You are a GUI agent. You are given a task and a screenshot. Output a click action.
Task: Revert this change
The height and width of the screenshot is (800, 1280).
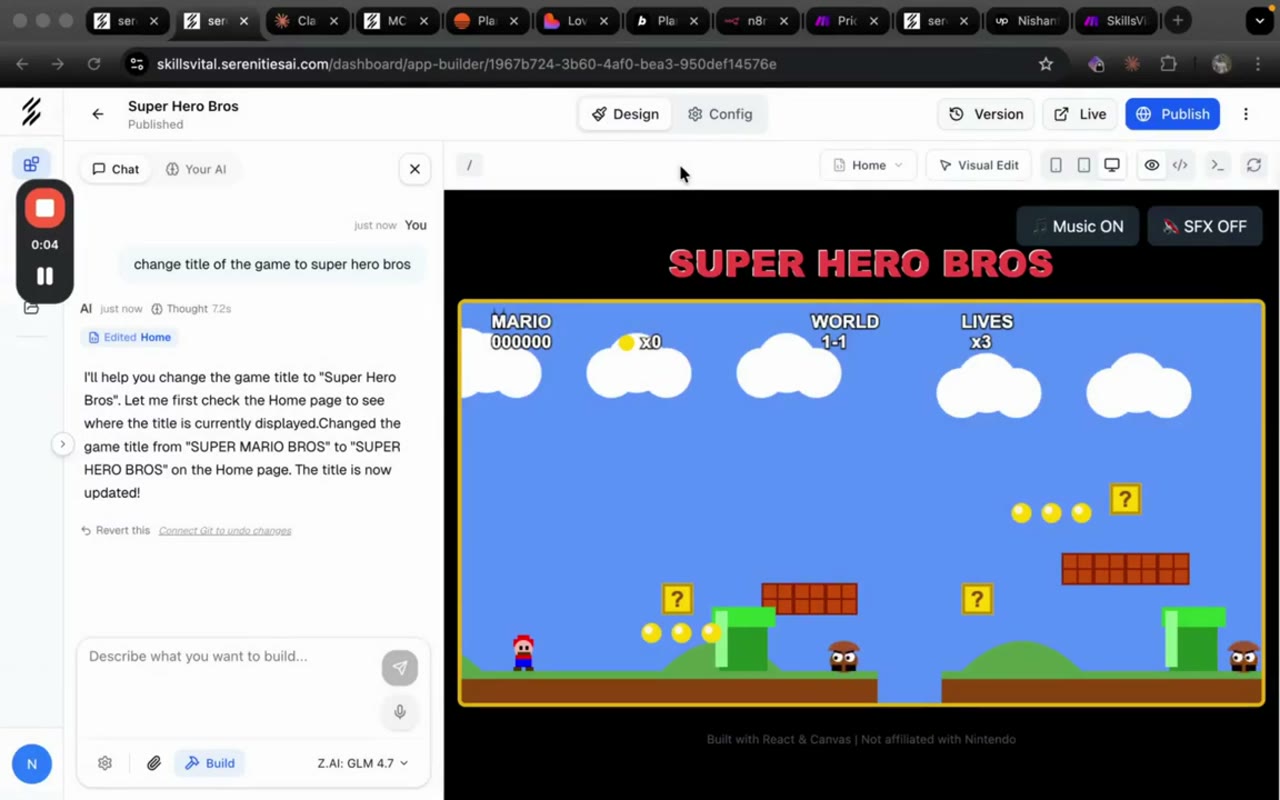[x=115, y=530]
